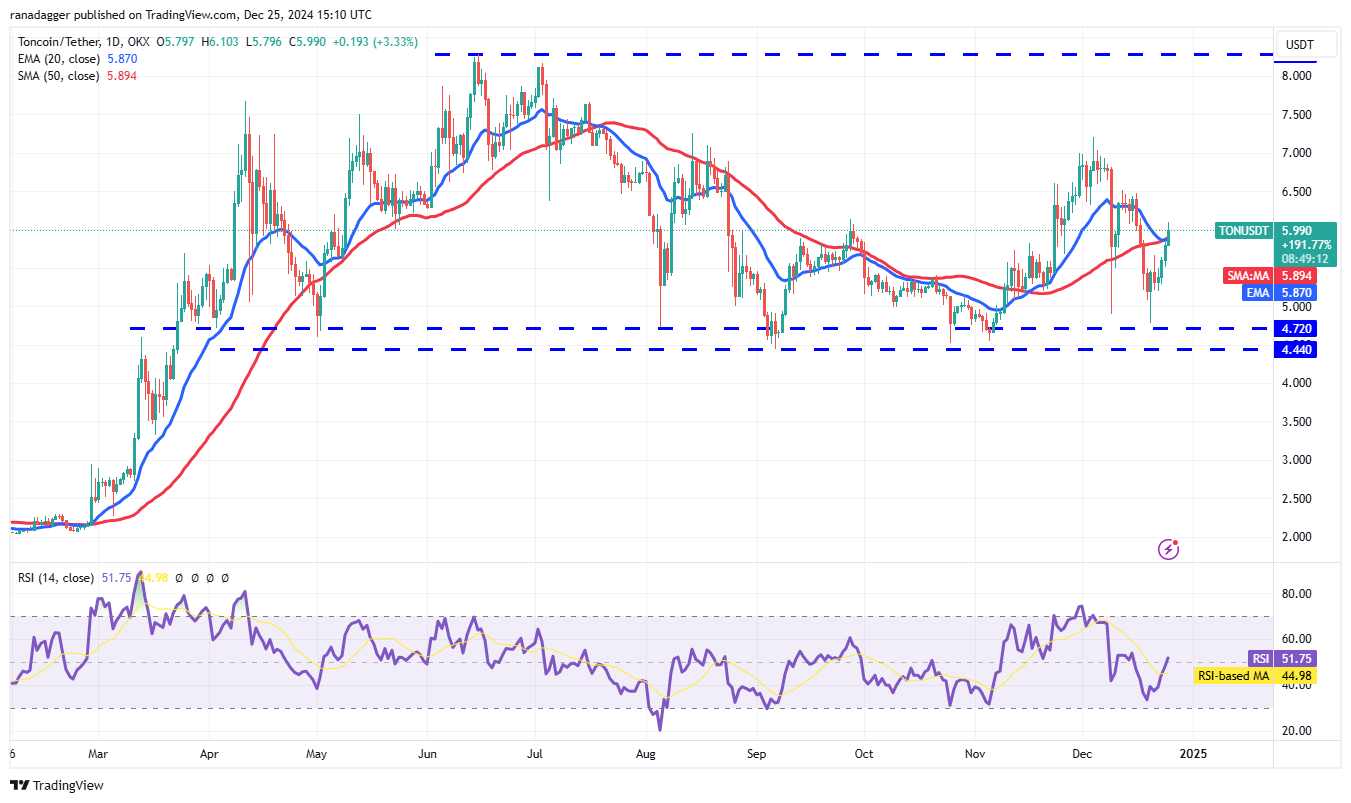Click the 20.00 RSI axis tick

click(1296, 731)
